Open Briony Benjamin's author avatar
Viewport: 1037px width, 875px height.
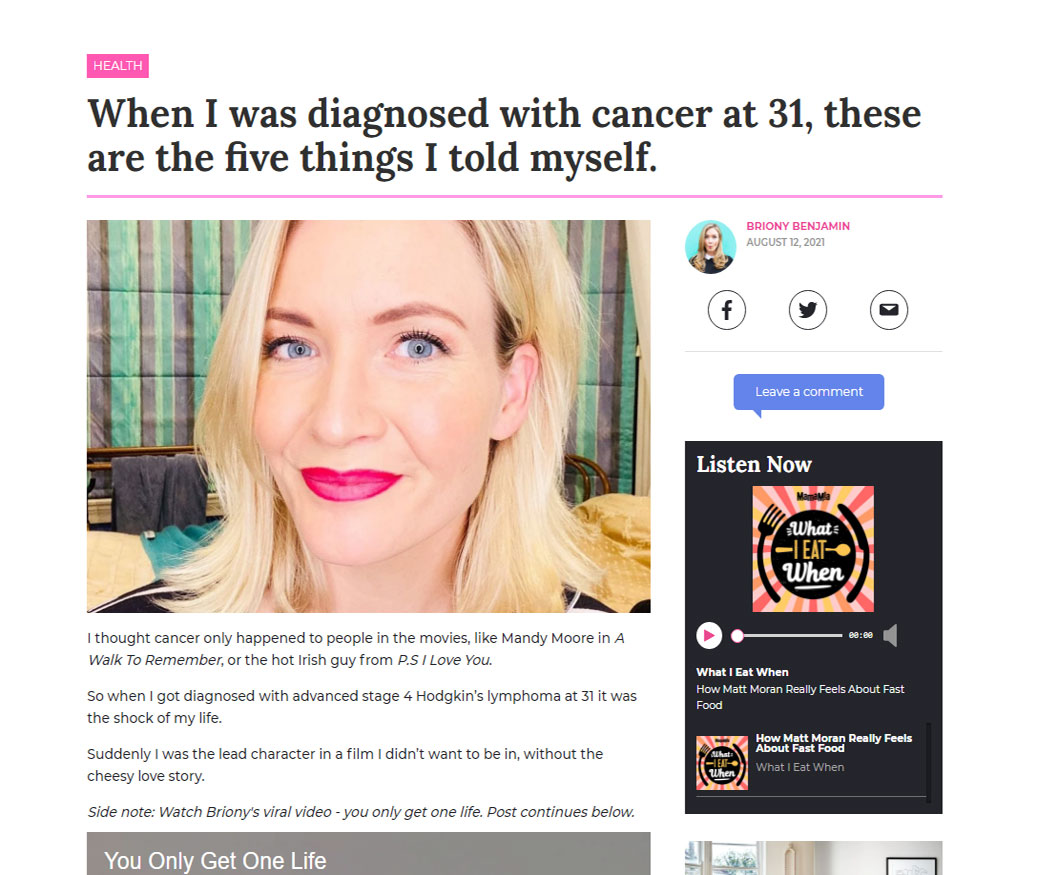coord(710,247)
